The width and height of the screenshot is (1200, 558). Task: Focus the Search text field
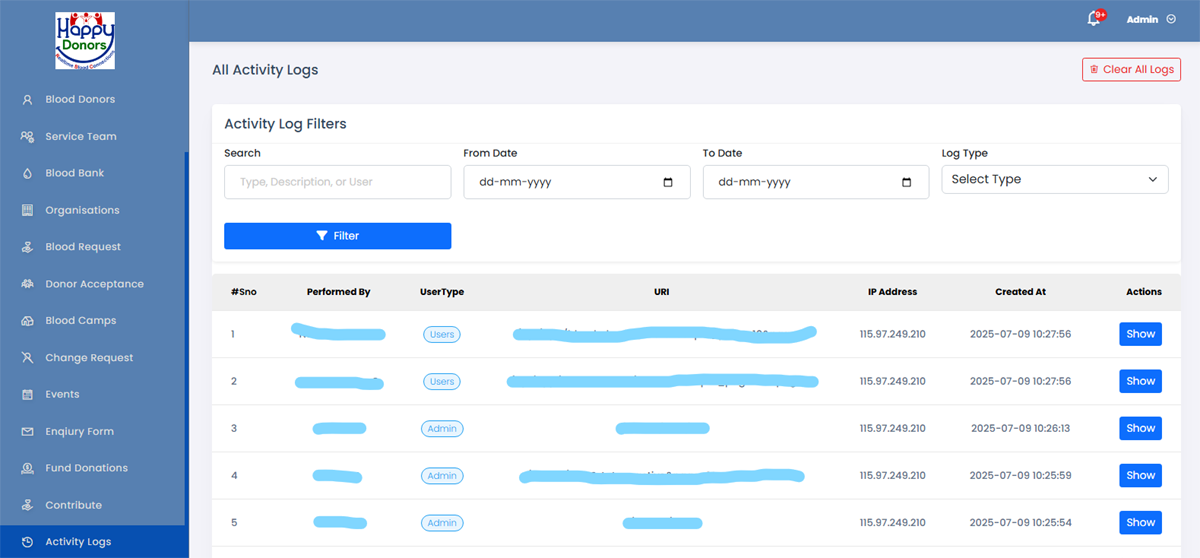point(337,183)
